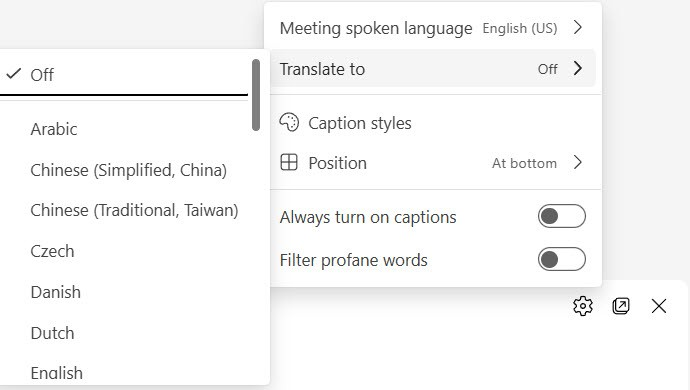690x390 pixels.
Task: Click the Position grid icon
Action: (289, 162)
